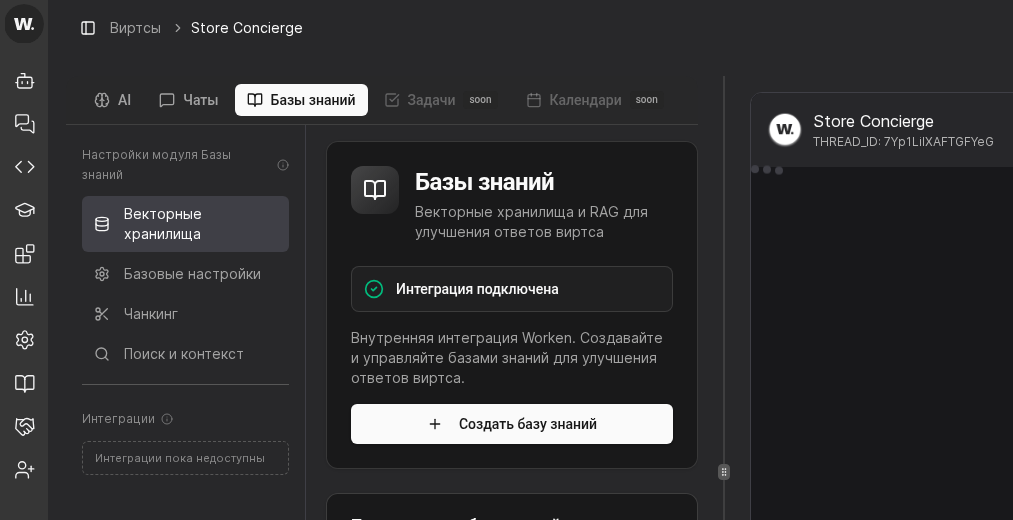Viewport: 1013px width, 520px height.
Task: Click the add-user sidebar icon
Action: click(x=25, y=470)
